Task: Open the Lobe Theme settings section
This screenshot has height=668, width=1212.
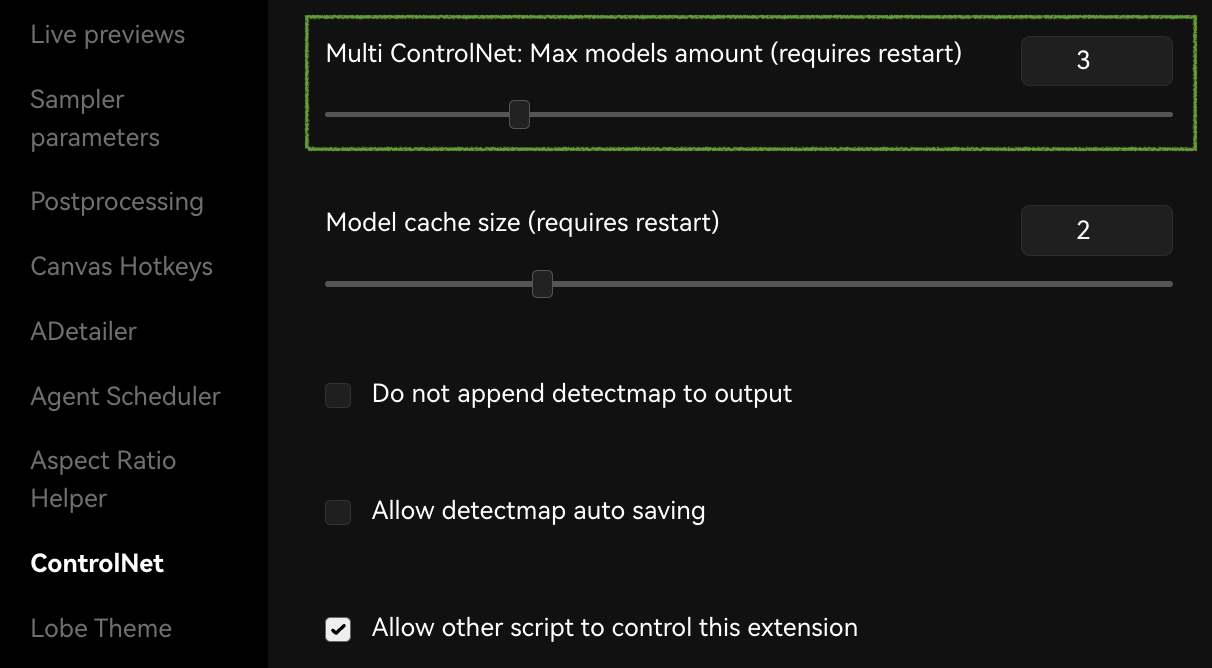Action: (101, 628)
